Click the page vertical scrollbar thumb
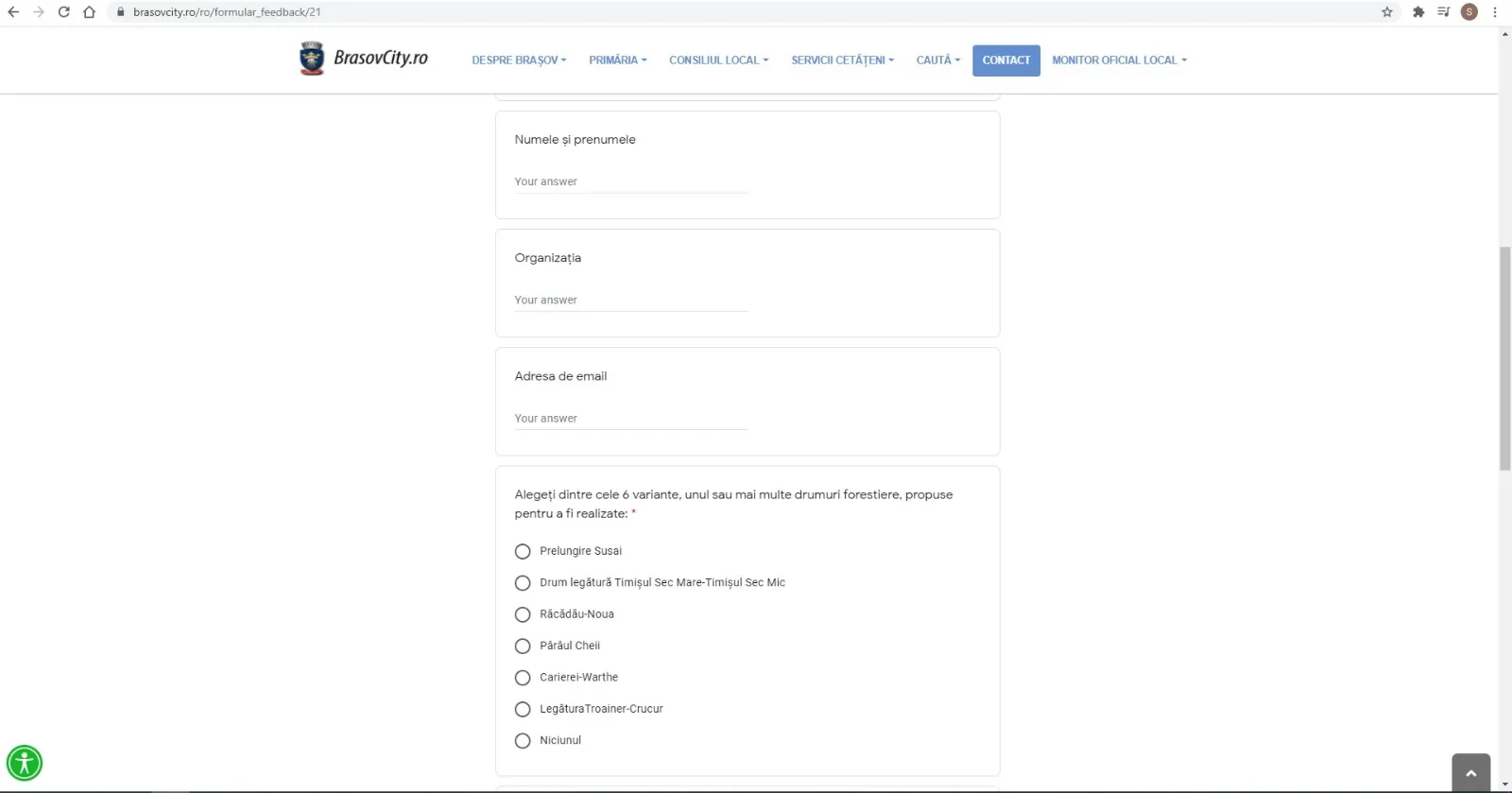1512x793 pixels. pyautogui.click(x=1504, y=359)
